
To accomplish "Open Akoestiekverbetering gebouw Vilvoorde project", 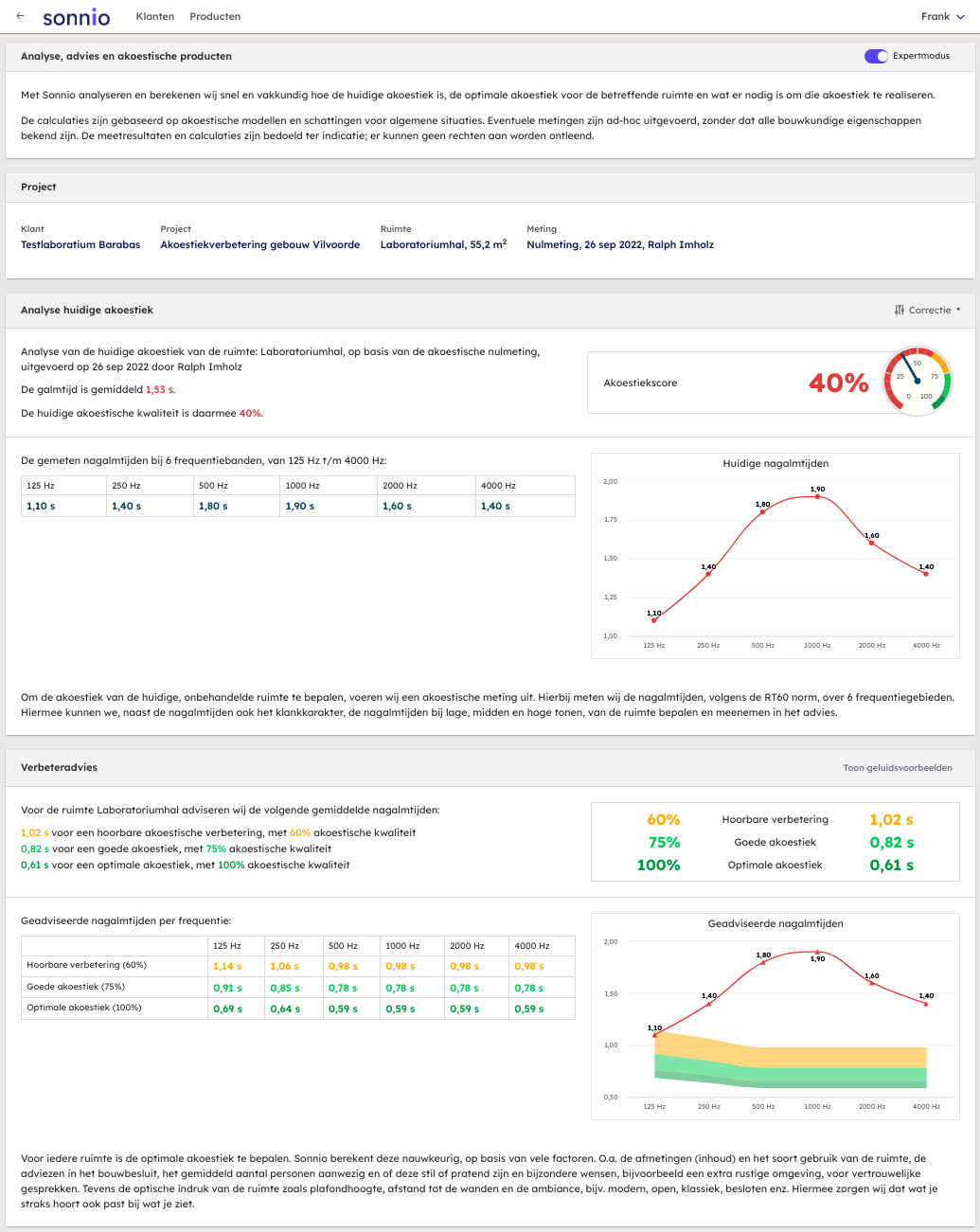I will point(260,244).
